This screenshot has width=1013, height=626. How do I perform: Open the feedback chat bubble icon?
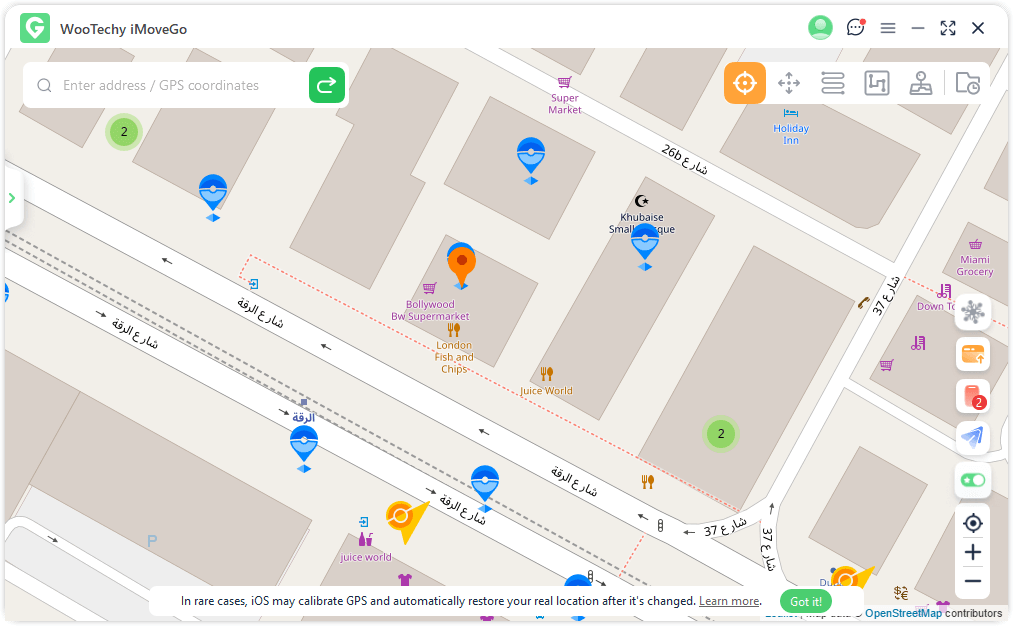point(855,28)
